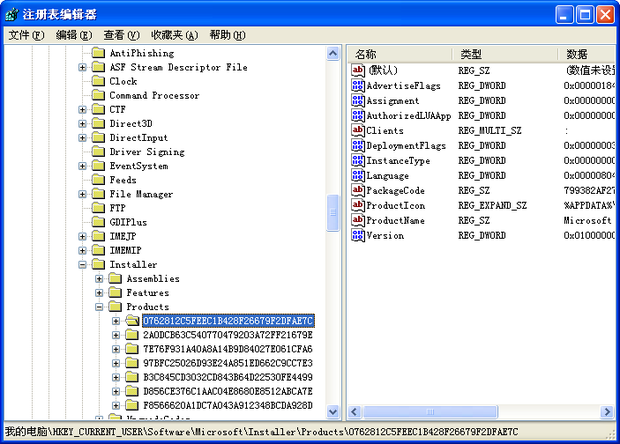Viewport: 620px width, 444px height.
Task: Select the Features registry key
Action: (x=147, y=293)
